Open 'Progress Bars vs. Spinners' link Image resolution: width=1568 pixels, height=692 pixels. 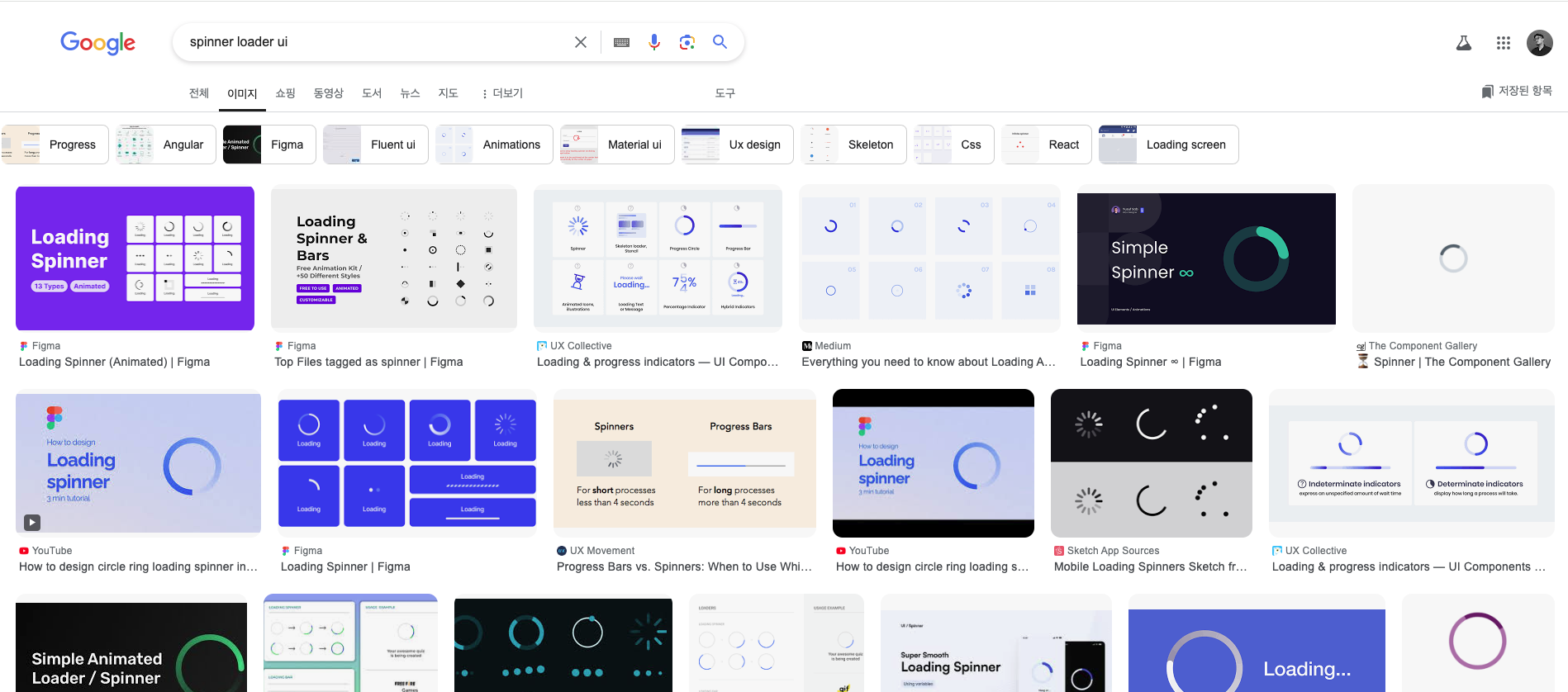click(x=684, y=566)
